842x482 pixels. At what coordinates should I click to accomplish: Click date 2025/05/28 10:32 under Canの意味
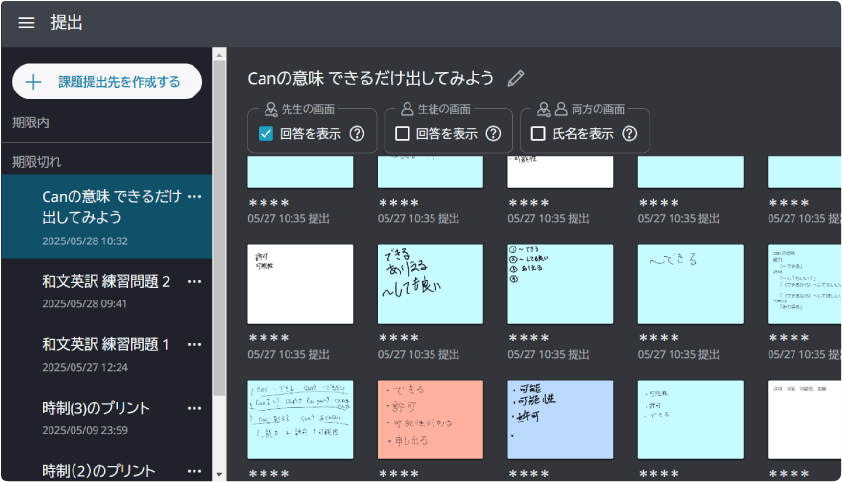(85, 241)
